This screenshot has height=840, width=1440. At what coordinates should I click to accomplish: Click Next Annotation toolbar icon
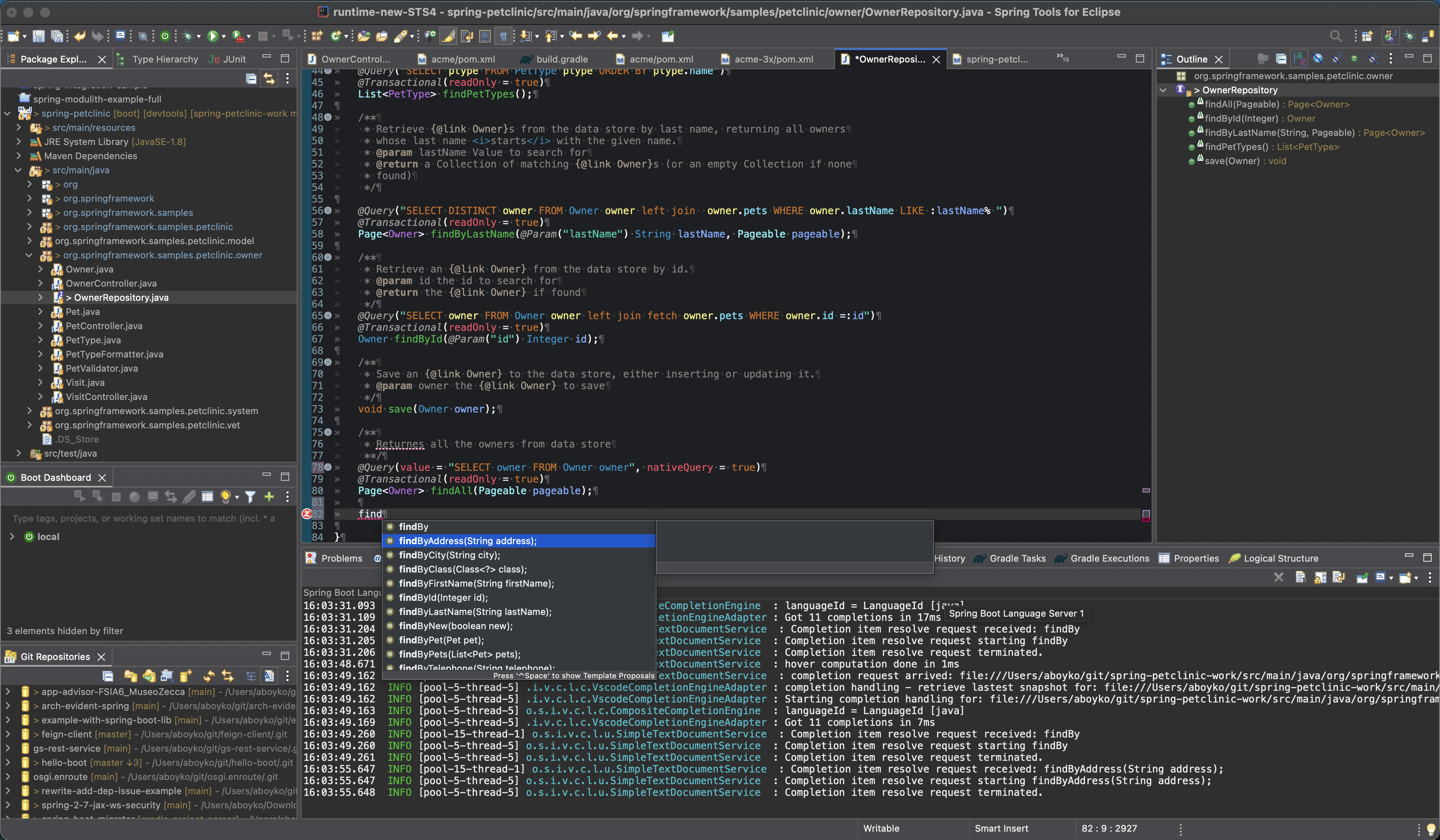coord(526,36)
